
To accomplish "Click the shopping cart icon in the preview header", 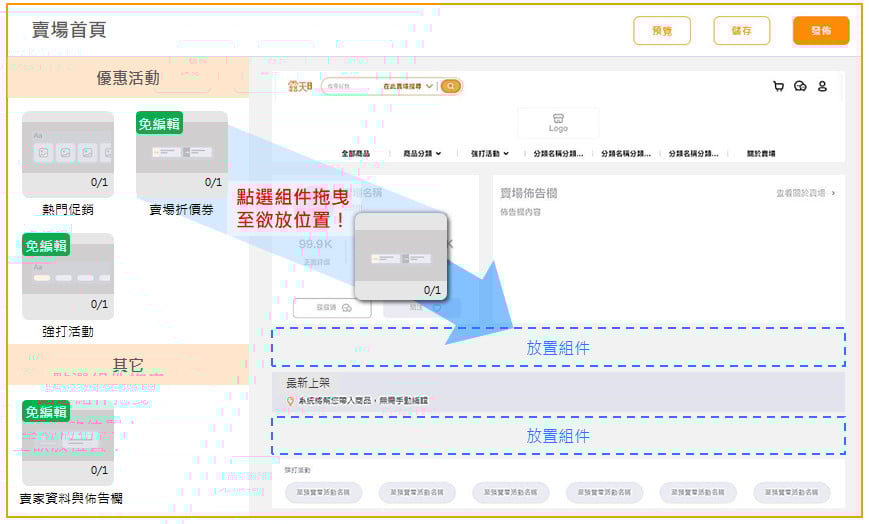I will 778,87.
